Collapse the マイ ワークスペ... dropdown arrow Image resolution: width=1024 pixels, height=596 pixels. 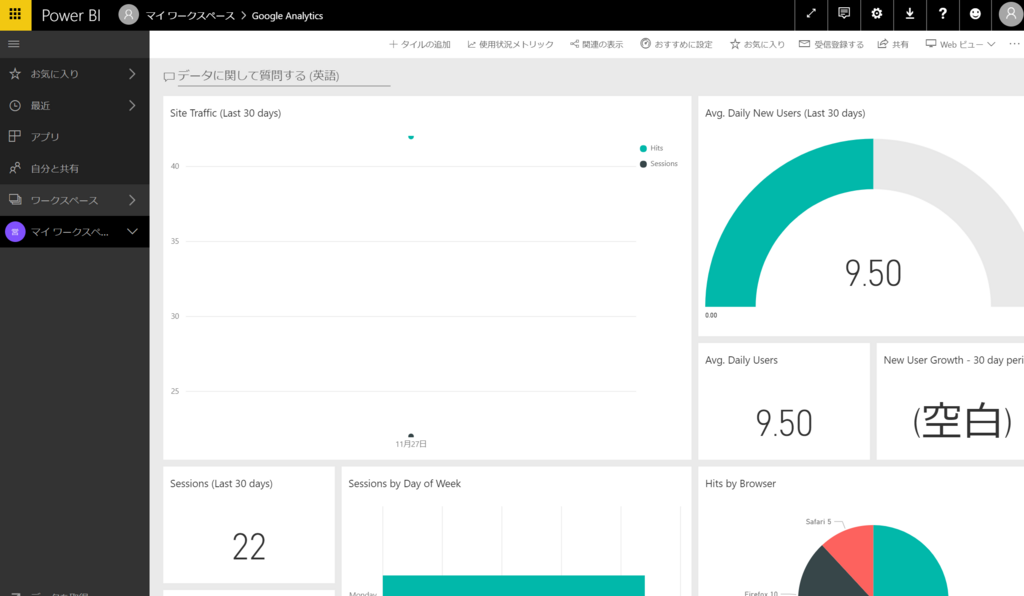[x=132, y=231]
